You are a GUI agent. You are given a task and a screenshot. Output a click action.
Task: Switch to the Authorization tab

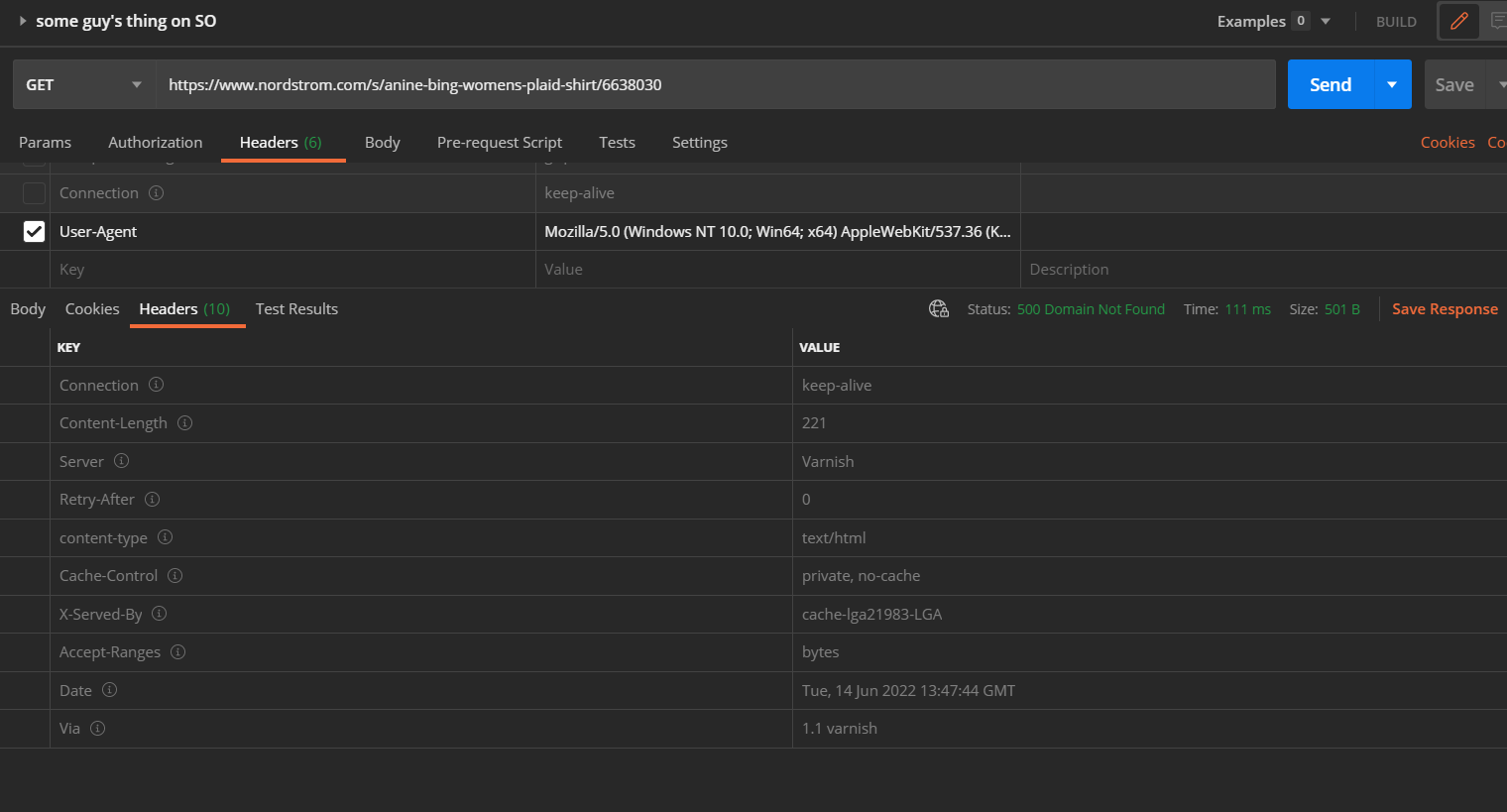[155, 142]
